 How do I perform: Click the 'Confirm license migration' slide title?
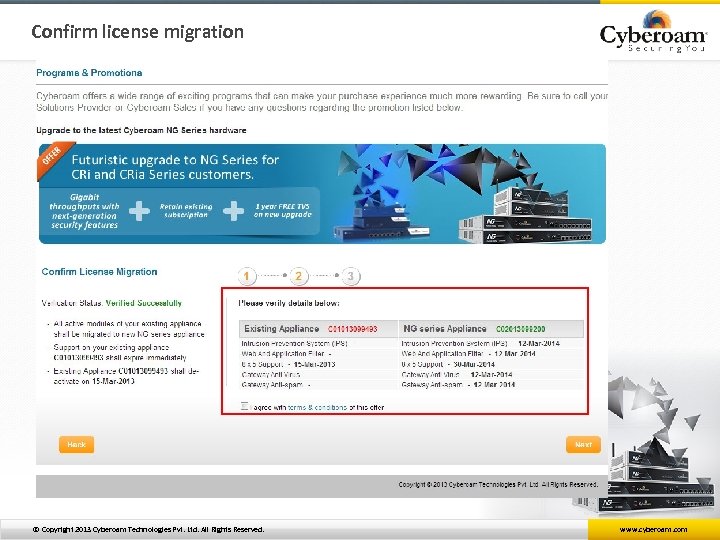point(137,32)
